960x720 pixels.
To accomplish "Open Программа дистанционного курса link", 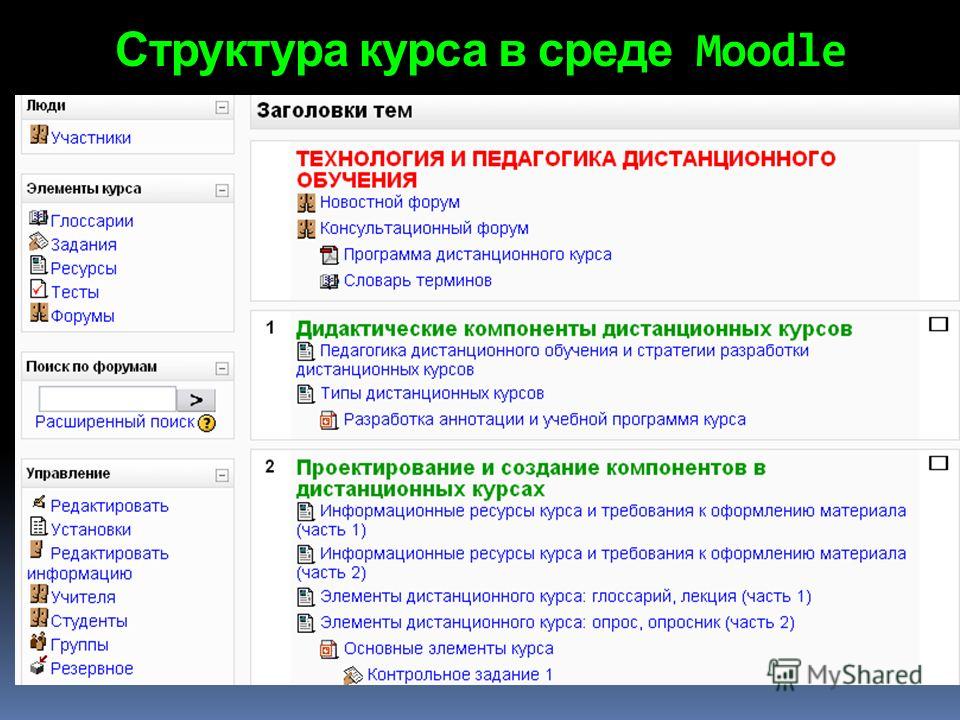I will click(x=478, y=254).
